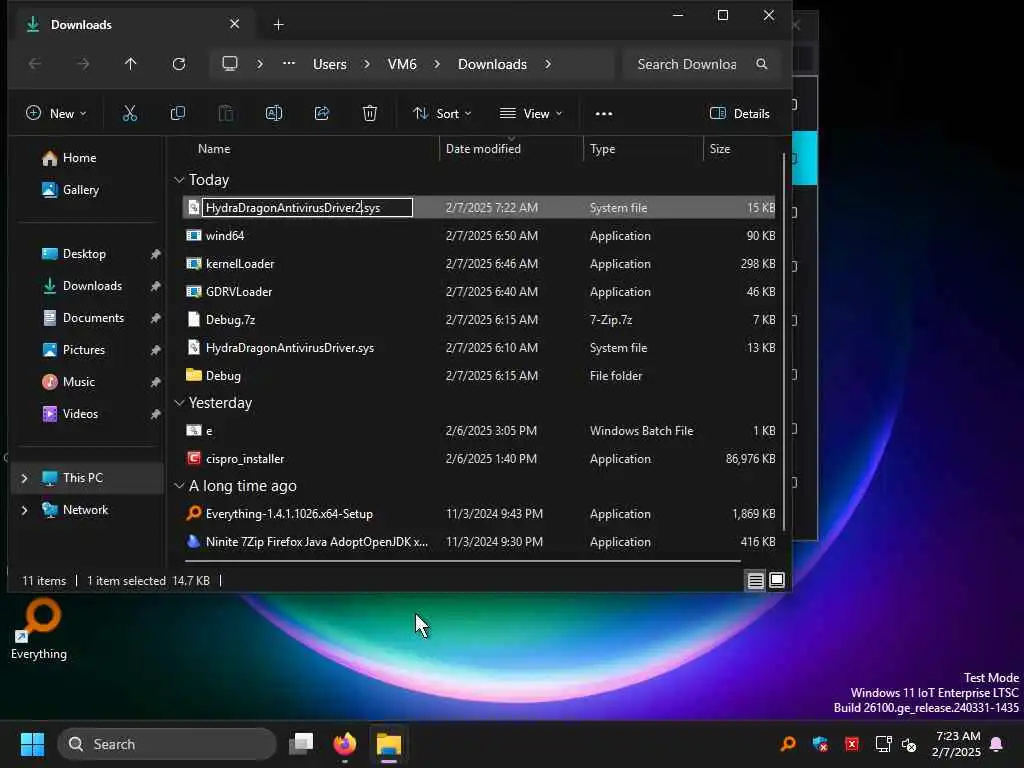The height and width of the screenshot is (768, 1024).
Task: Open the New item dropdown
Action: (x=56, y=114)
